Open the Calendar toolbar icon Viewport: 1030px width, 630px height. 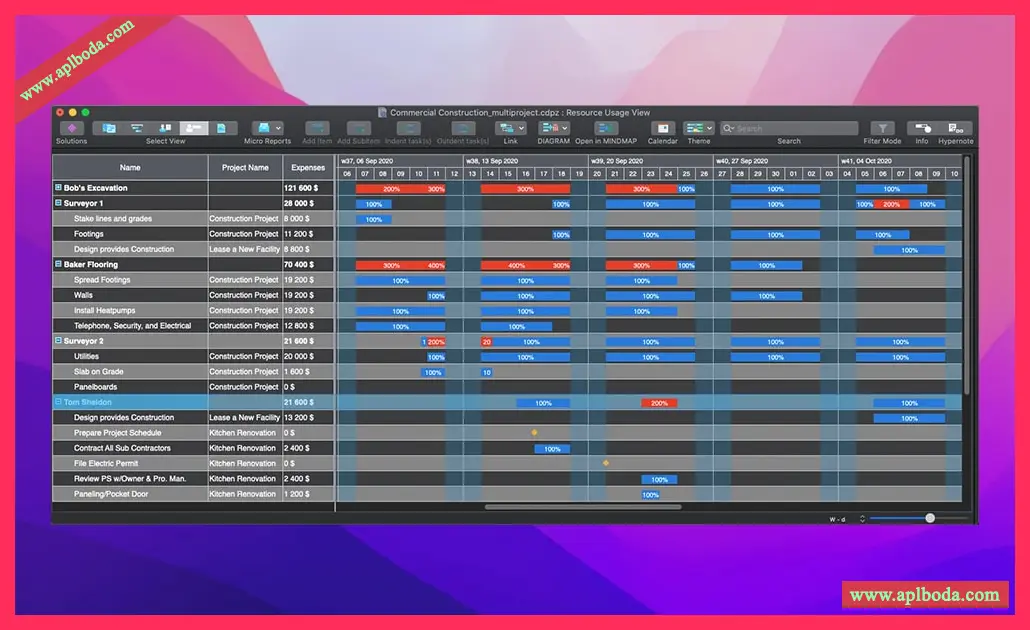click(663, 128)
